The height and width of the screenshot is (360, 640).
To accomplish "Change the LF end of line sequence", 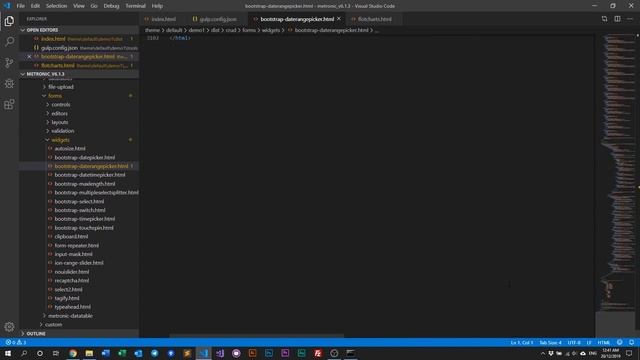I will tap(589, 342).
